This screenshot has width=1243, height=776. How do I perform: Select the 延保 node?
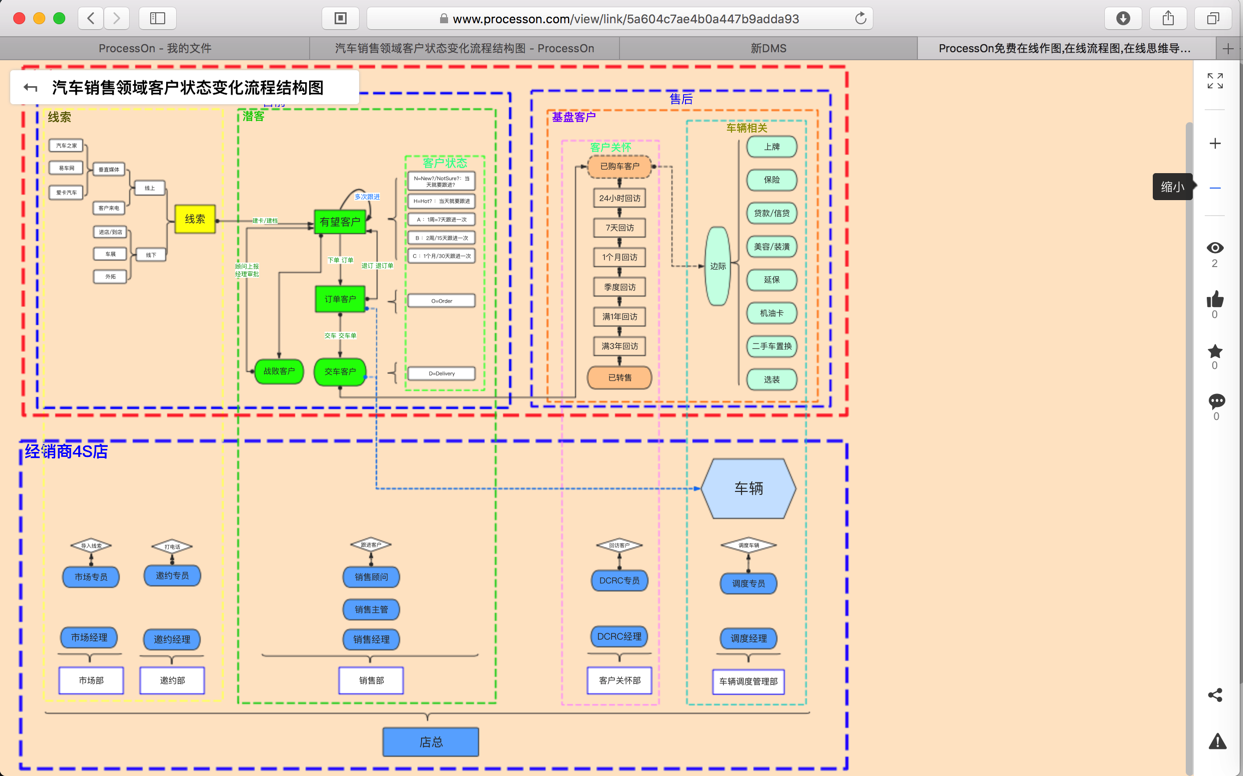(x=772, y=280)
